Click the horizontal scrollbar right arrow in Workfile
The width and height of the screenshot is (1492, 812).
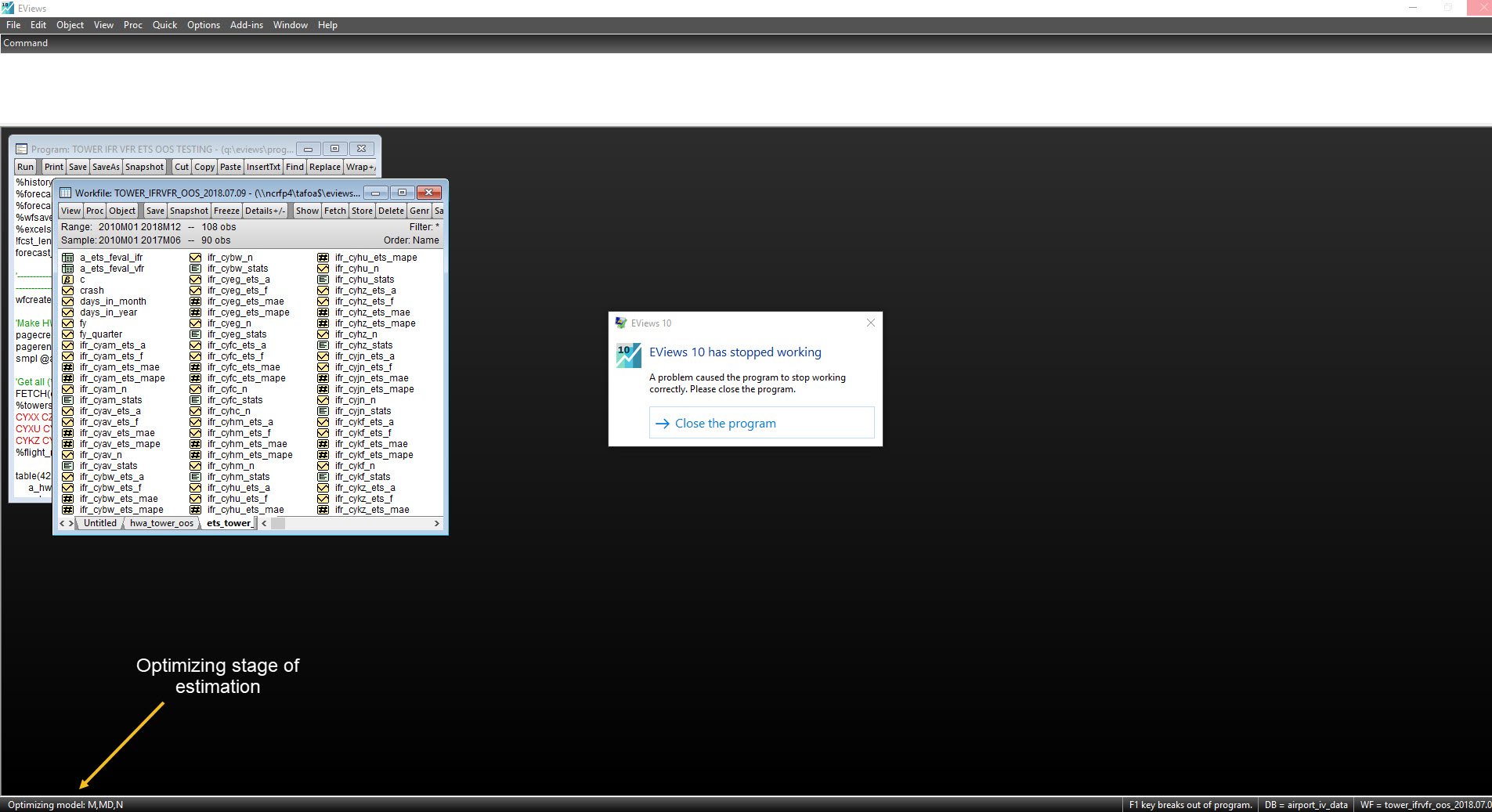coord(436,523)
